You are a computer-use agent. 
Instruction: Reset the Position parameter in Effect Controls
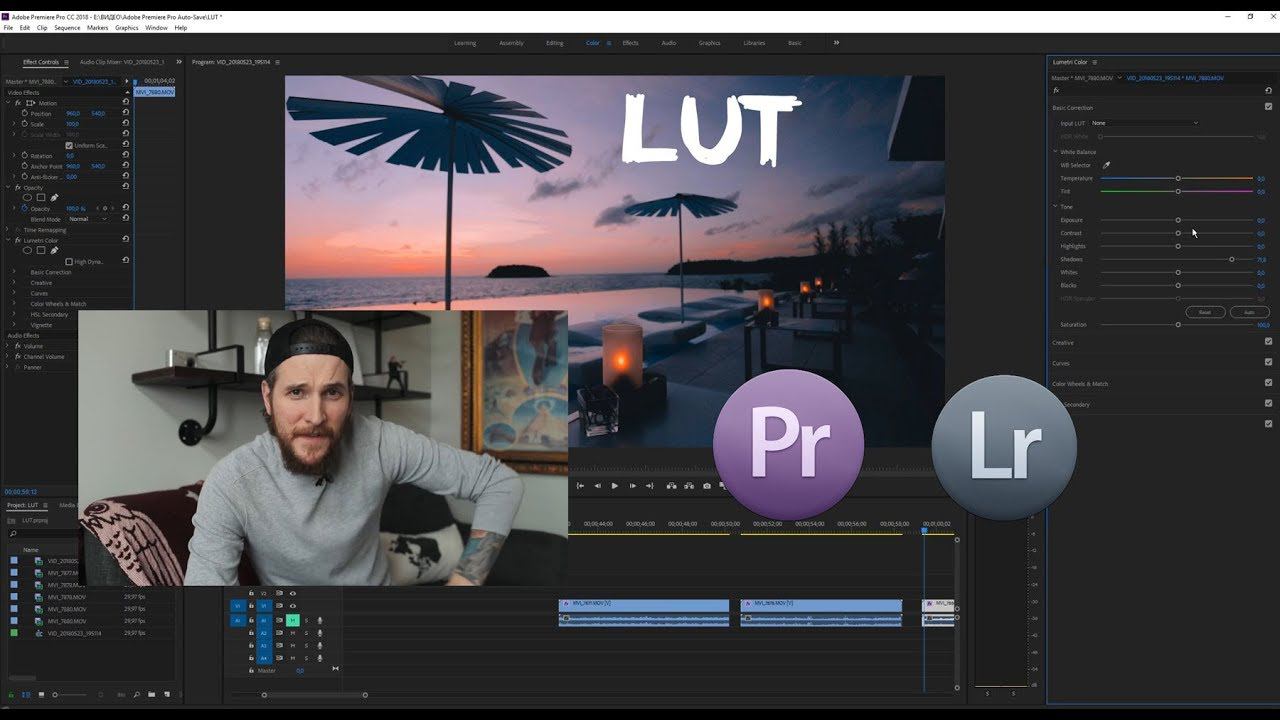point(125,113)
